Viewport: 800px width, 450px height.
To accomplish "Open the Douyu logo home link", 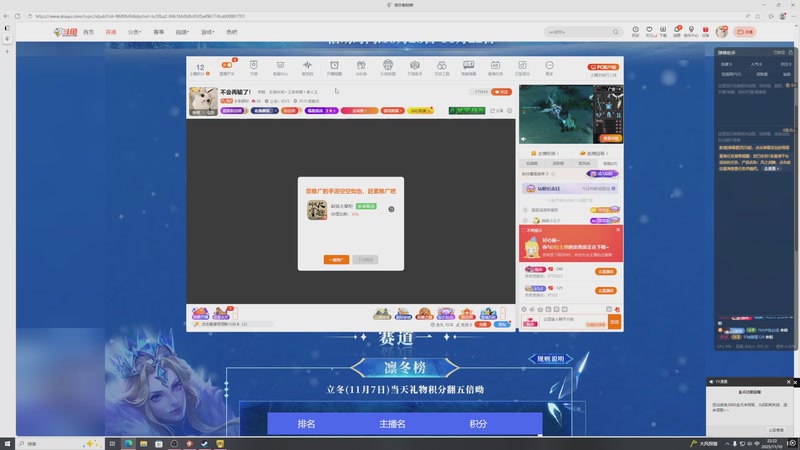I will point(66,32).
